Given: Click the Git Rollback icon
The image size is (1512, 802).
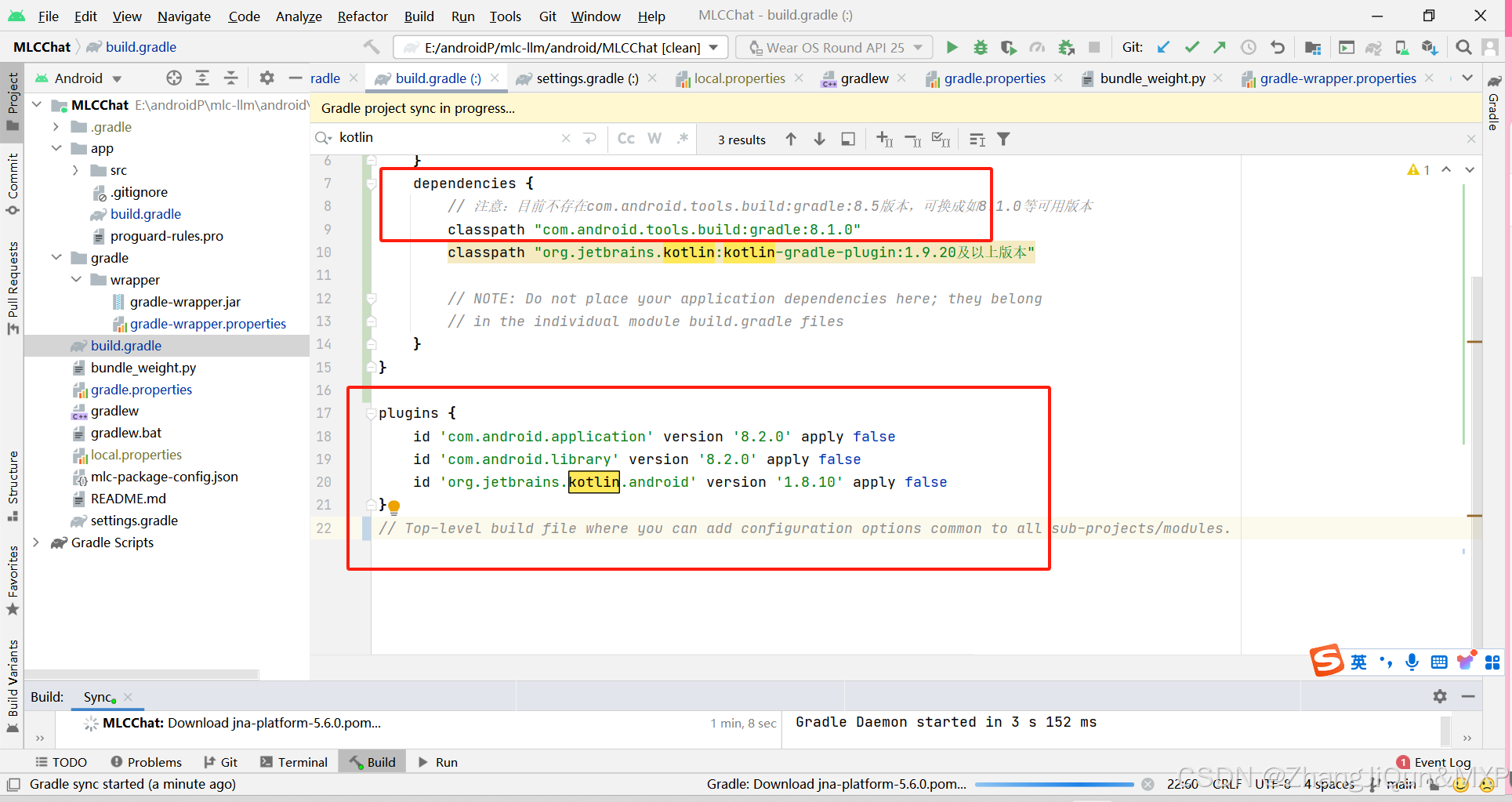Looking at the screenshot, I should [x=1278, y=47].
